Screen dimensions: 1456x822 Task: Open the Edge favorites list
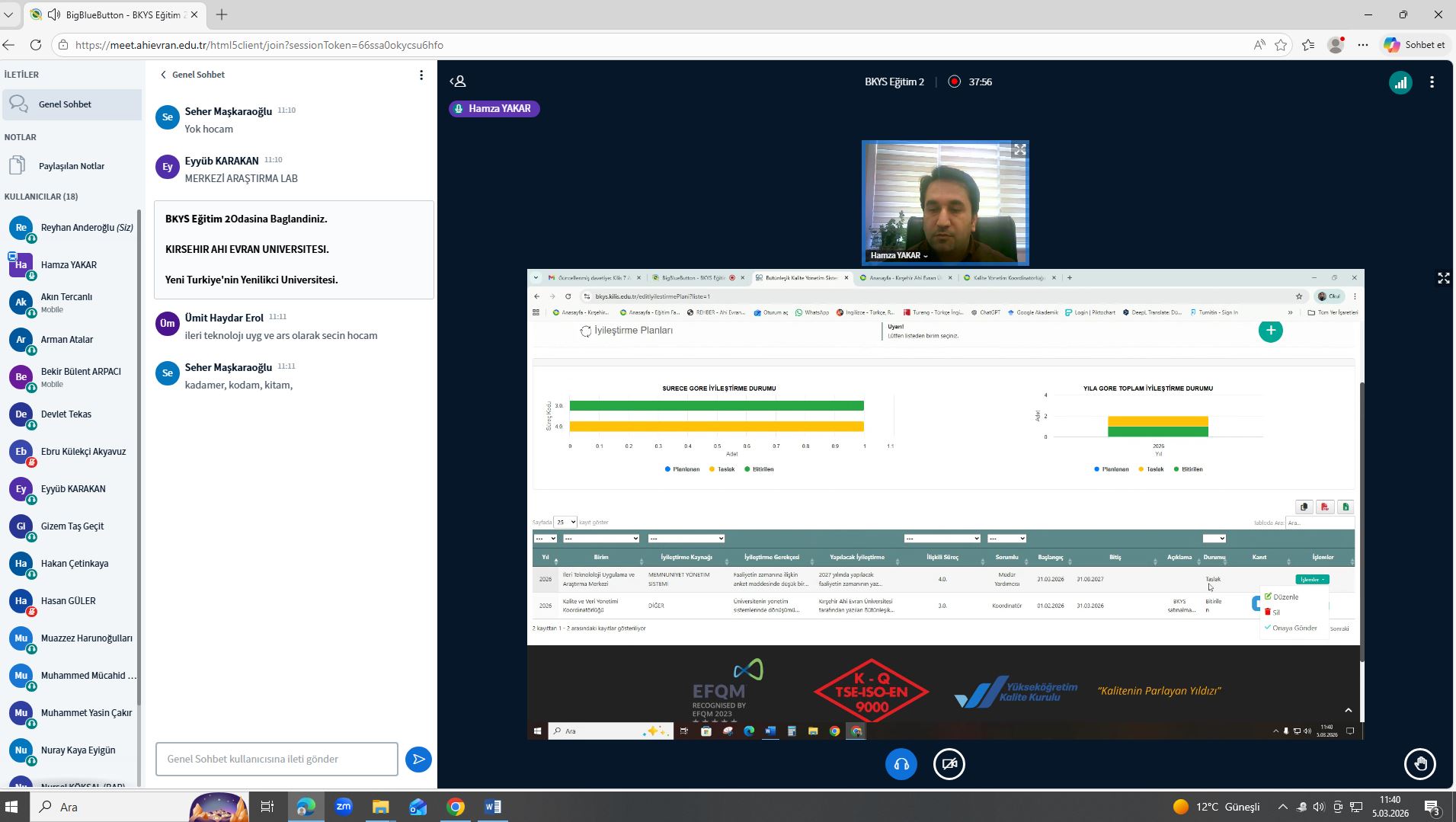1308,45
